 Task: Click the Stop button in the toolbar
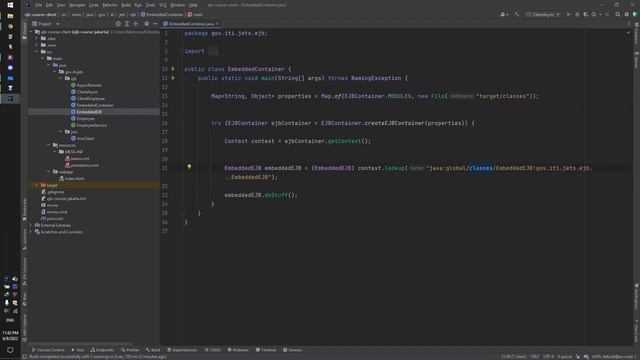(607, 14)
